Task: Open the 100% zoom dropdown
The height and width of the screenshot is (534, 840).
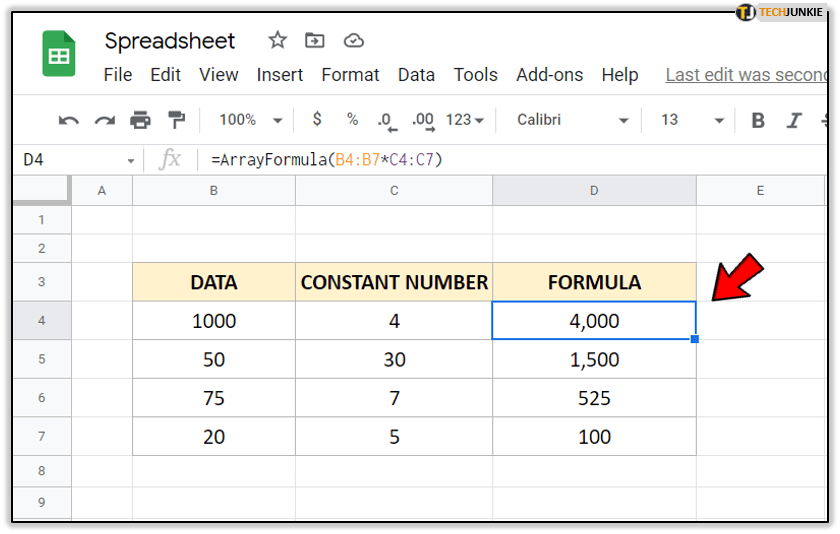Action: pyautogui.click(x=247, y=120)
